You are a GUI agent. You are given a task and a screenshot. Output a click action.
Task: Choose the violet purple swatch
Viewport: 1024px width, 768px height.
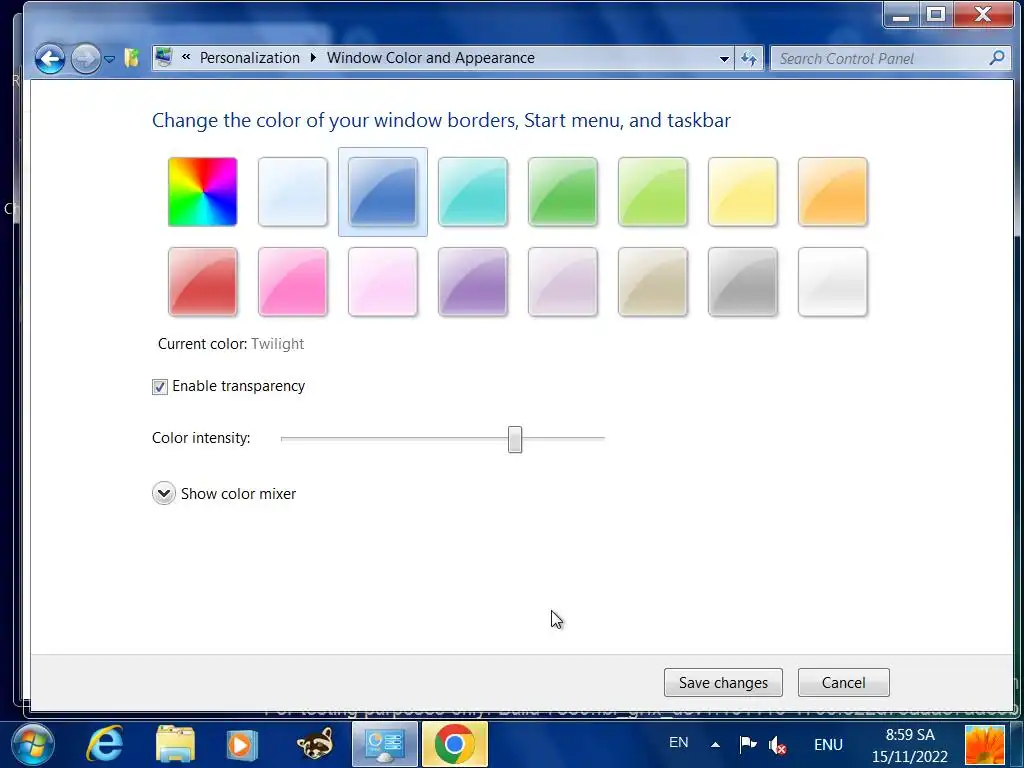click(473, 282)
